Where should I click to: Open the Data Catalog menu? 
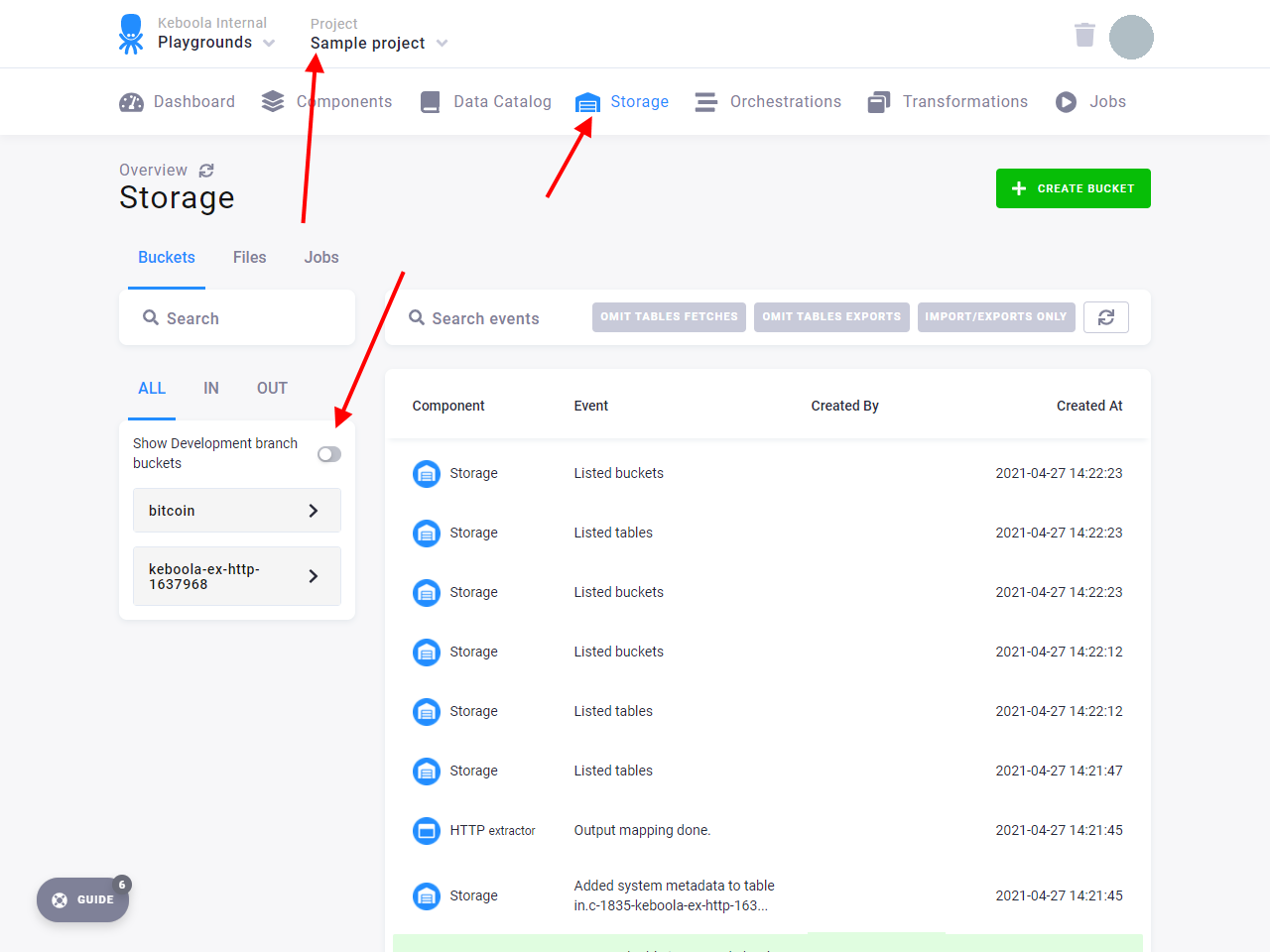click(485, 102)
